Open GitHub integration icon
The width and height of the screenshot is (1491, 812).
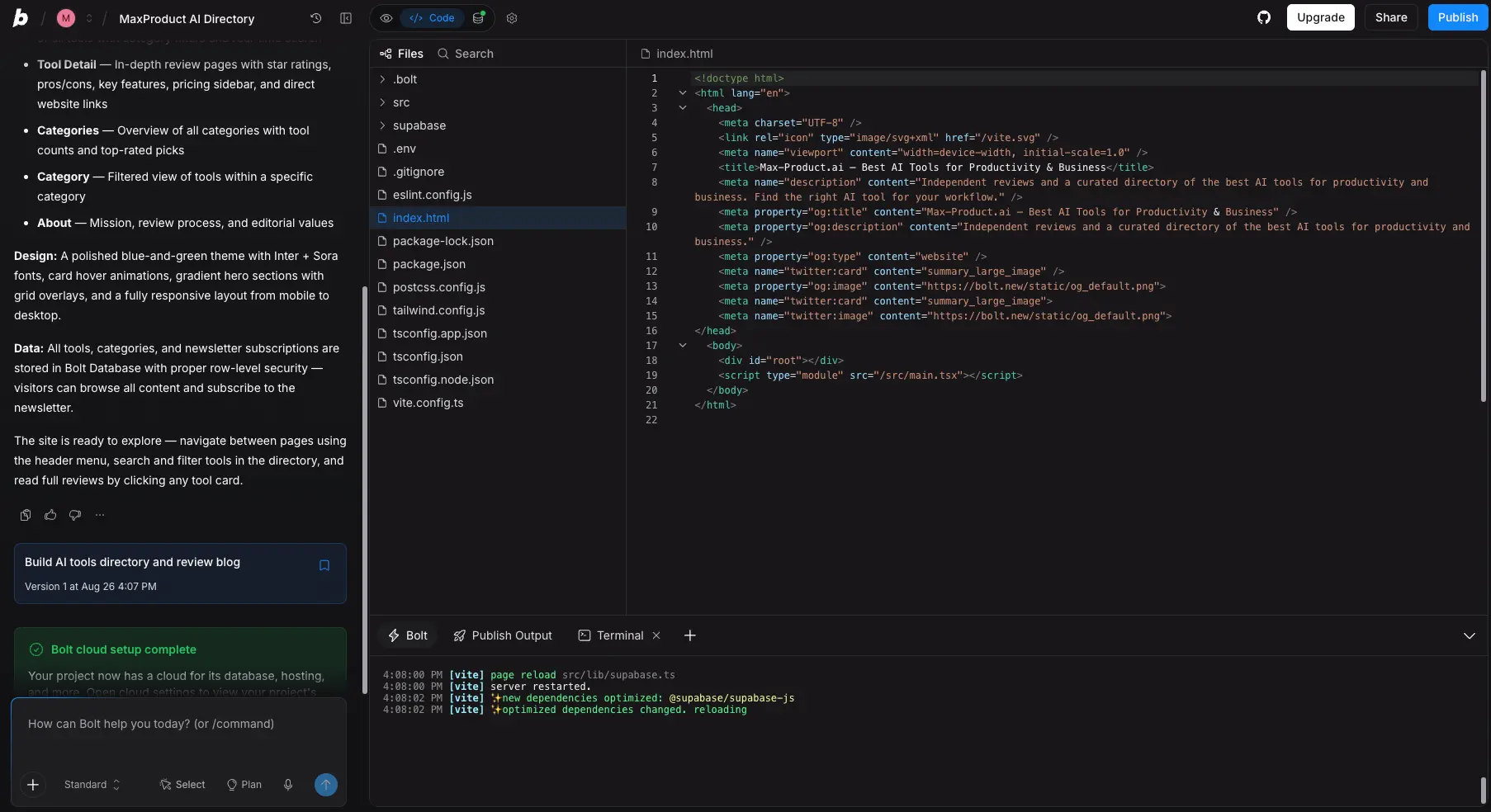pos(1264,17)
